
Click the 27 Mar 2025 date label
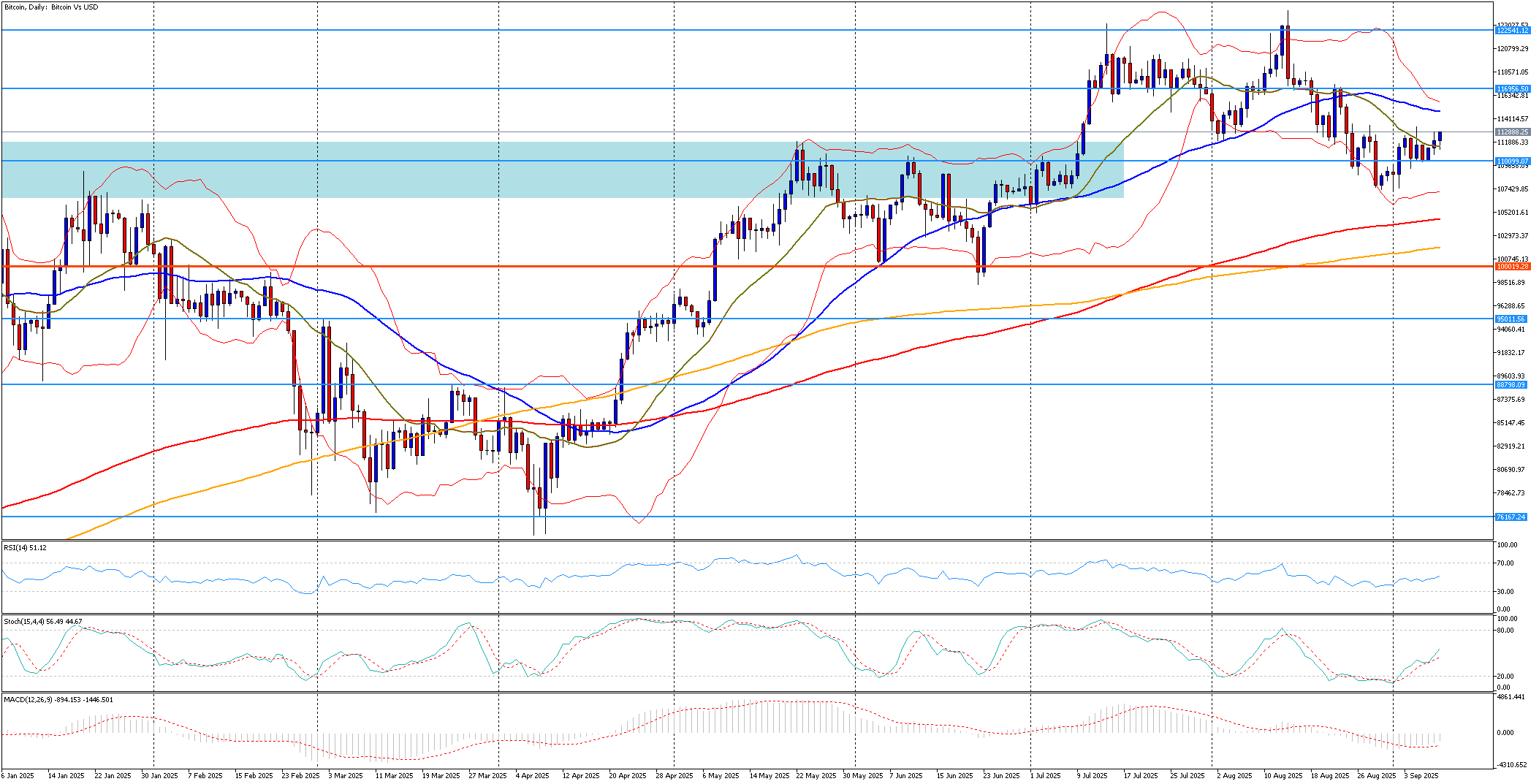(487, 776)
